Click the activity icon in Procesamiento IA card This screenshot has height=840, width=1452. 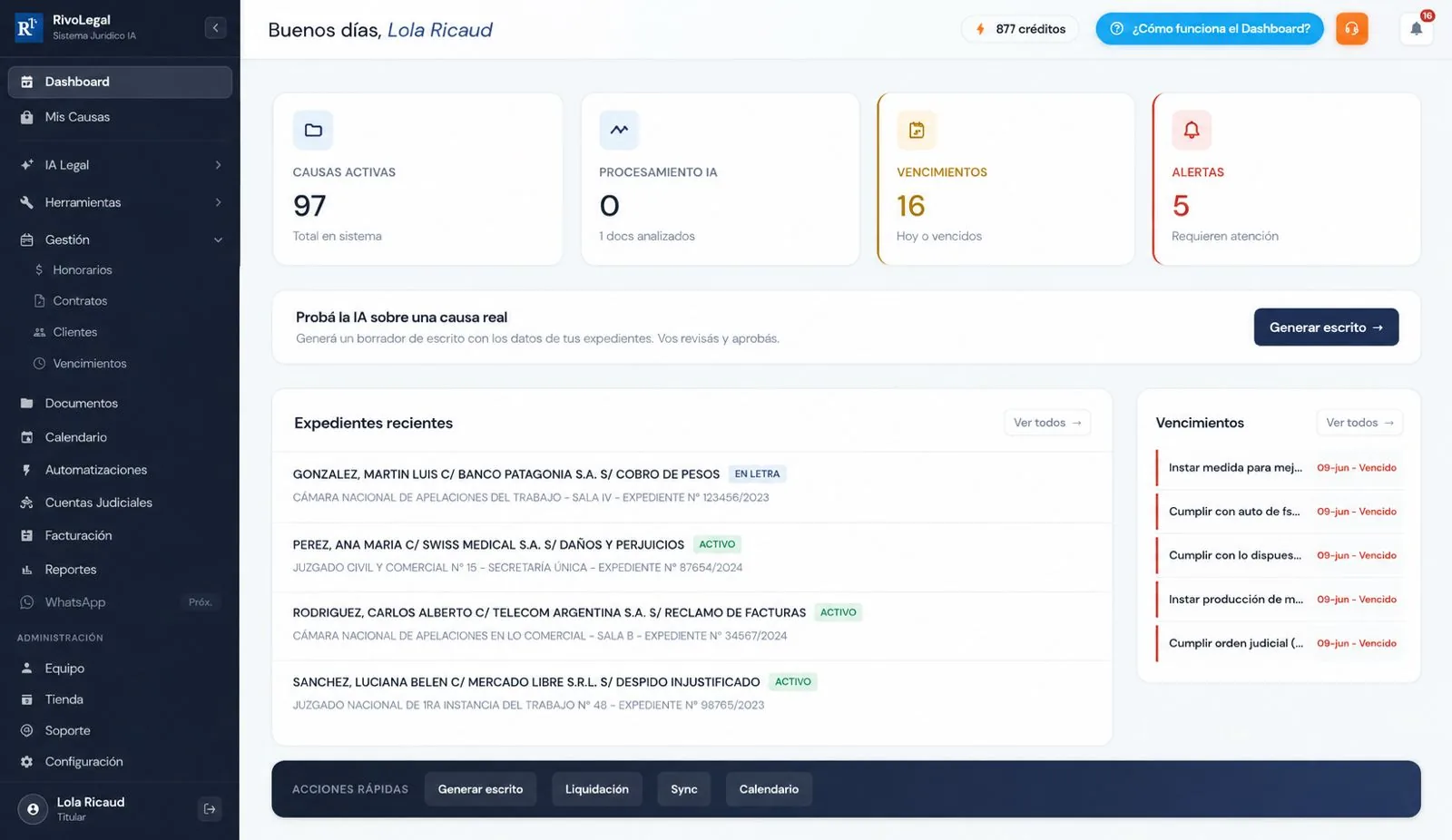click(619, 131)
